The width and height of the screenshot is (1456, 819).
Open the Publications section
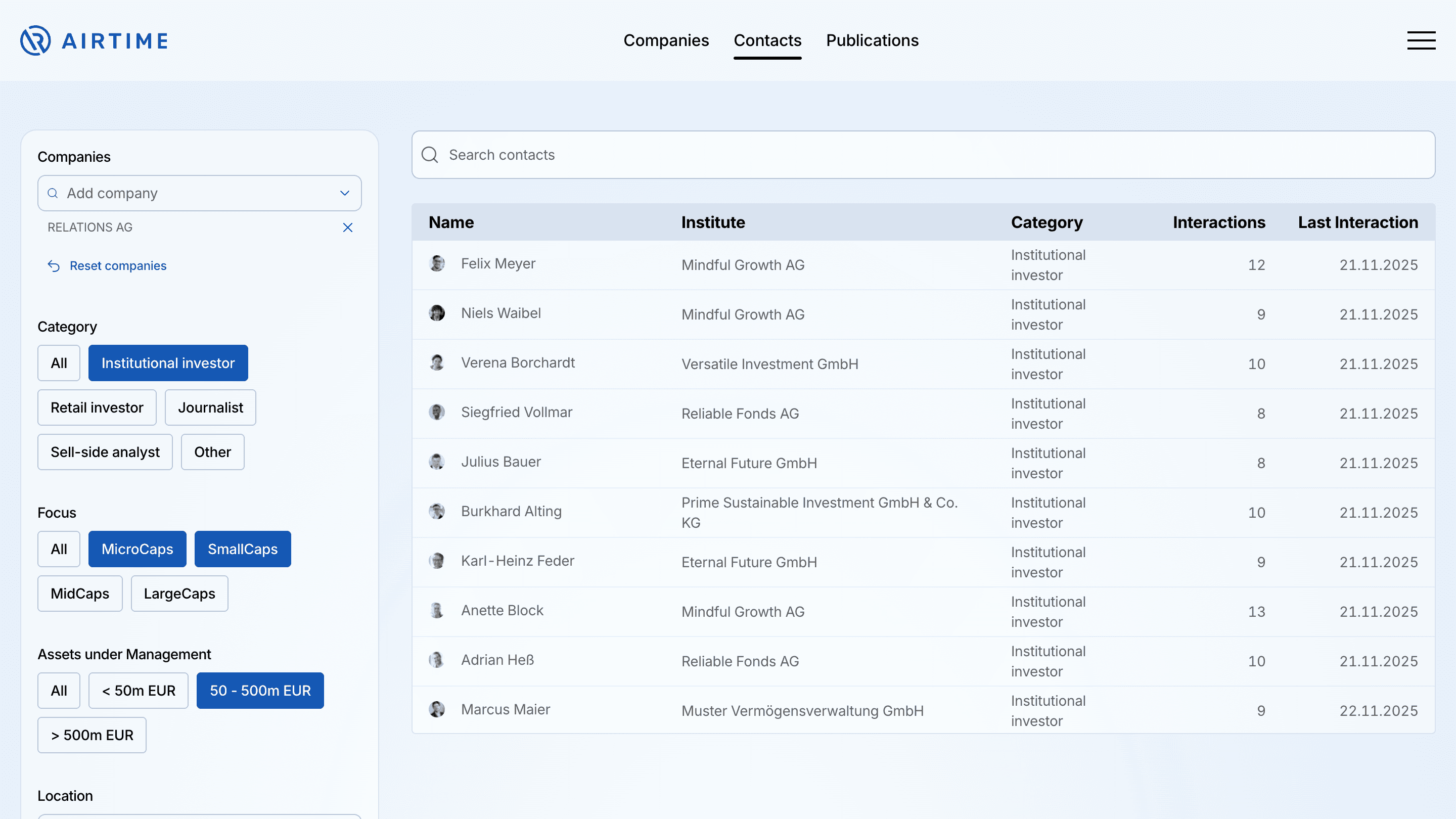coord(872,40)
